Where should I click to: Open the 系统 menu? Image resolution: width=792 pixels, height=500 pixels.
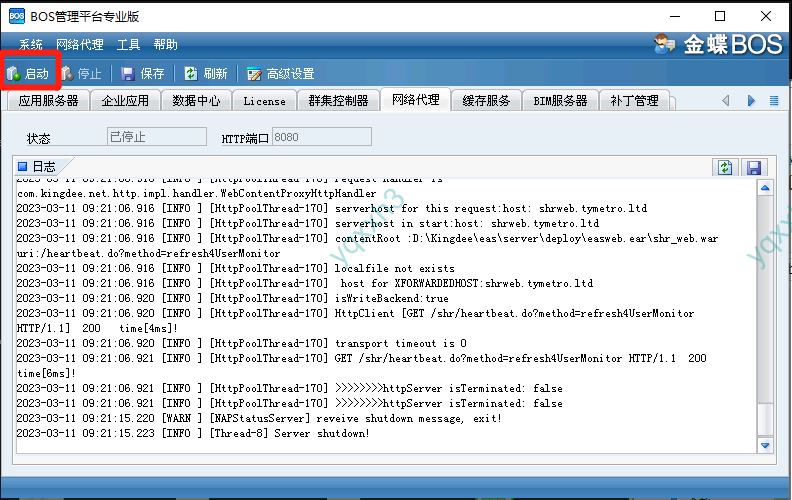click(31, 44)
